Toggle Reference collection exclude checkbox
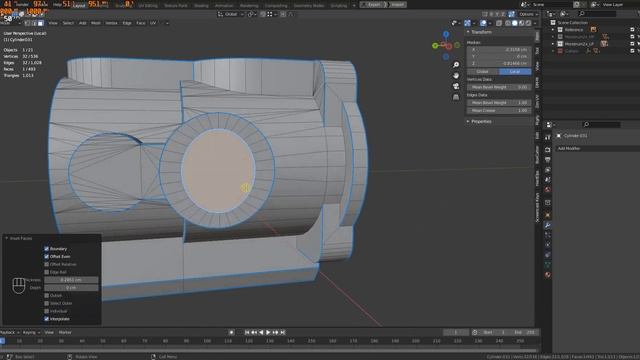This screenshot has height=360, width=640. click(x=632, y=30)
